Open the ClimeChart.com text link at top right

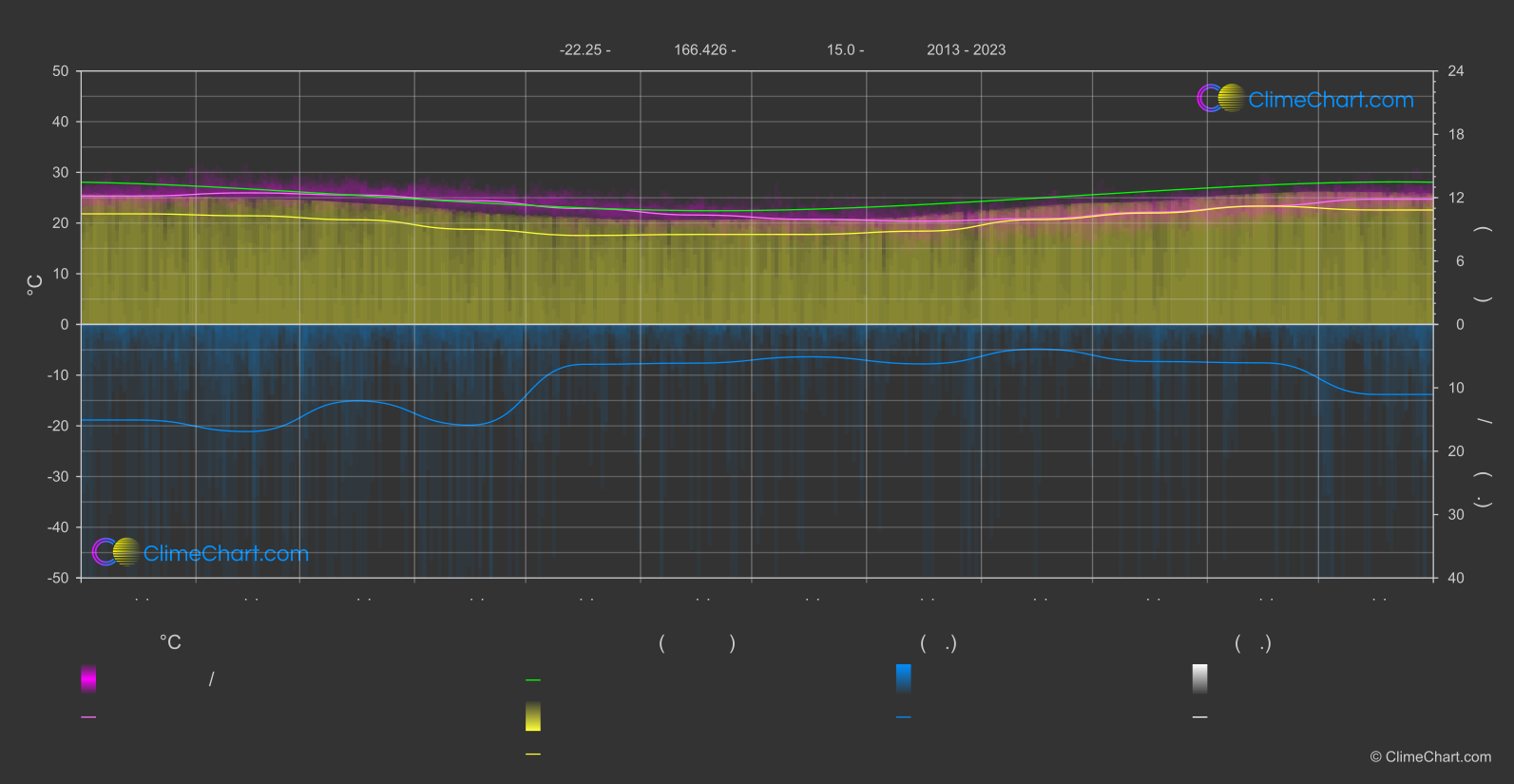pyautogui.click(x=1331, y=100)
